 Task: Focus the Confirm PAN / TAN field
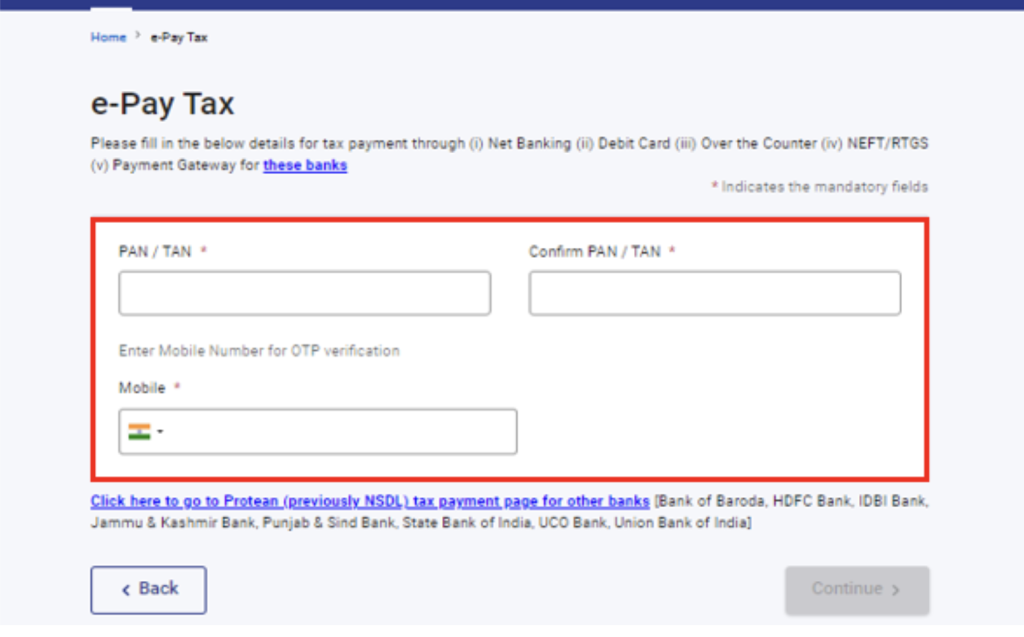[714, 293]
